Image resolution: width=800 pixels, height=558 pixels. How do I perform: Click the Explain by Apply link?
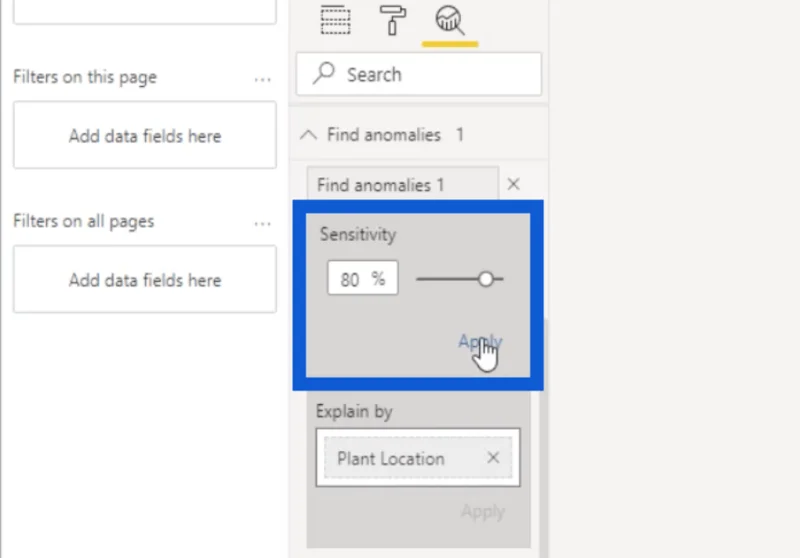tap(483, 511)
